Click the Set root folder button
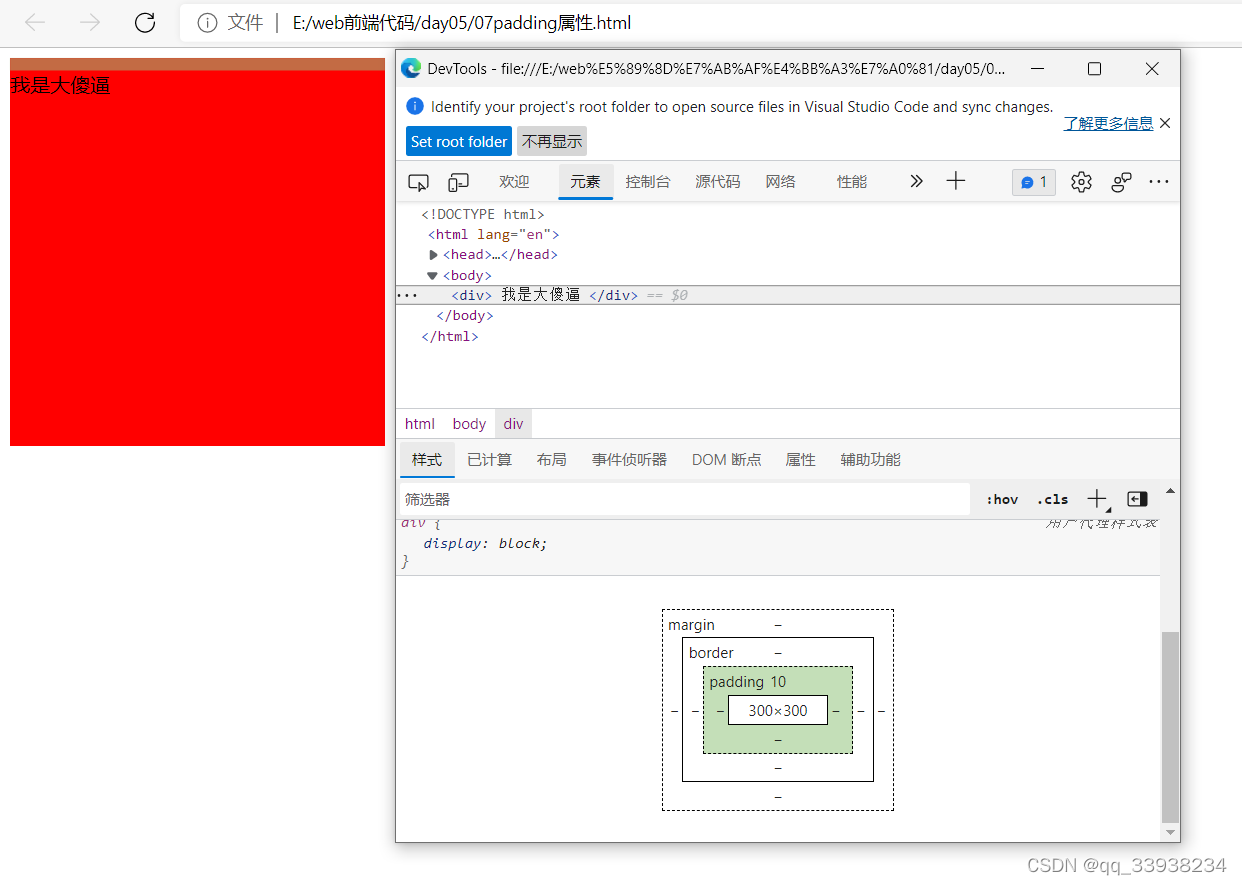 [459, 141]
